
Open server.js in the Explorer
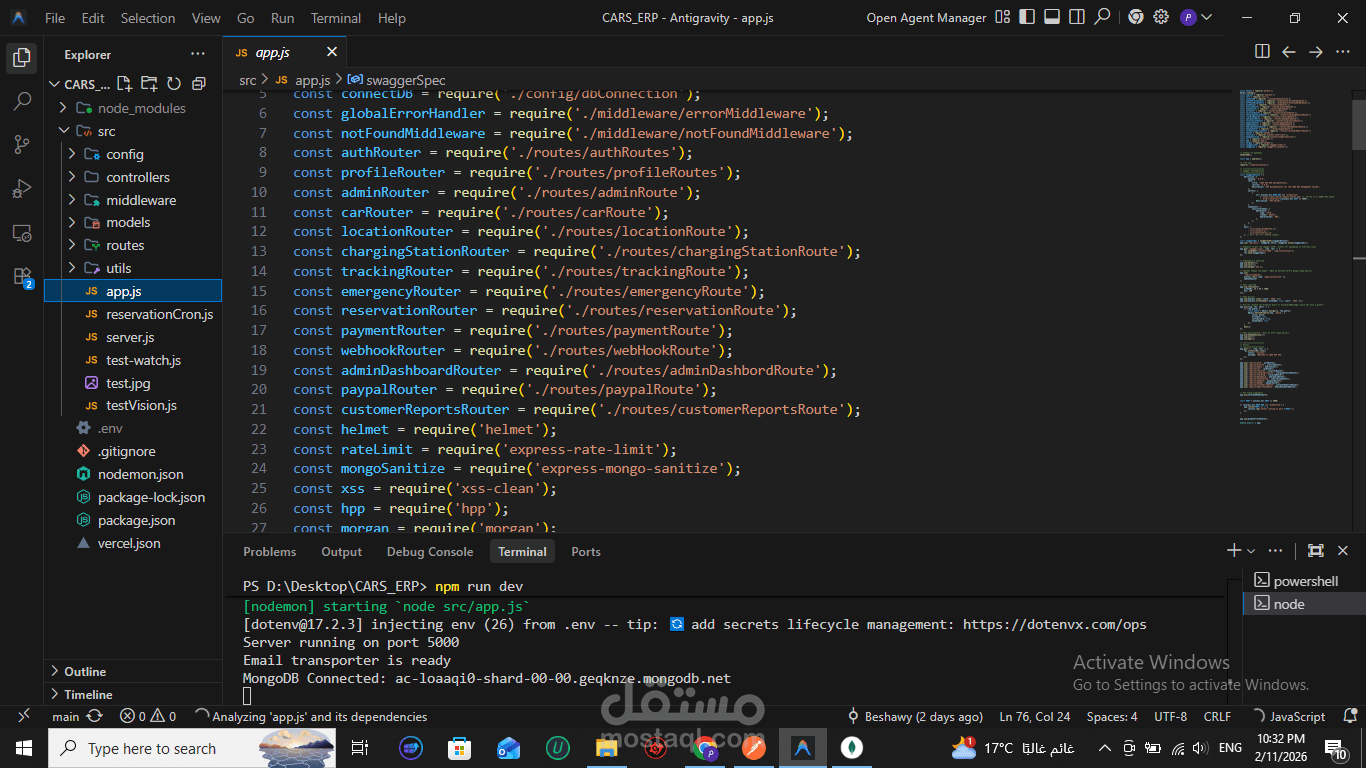(132, 337)
